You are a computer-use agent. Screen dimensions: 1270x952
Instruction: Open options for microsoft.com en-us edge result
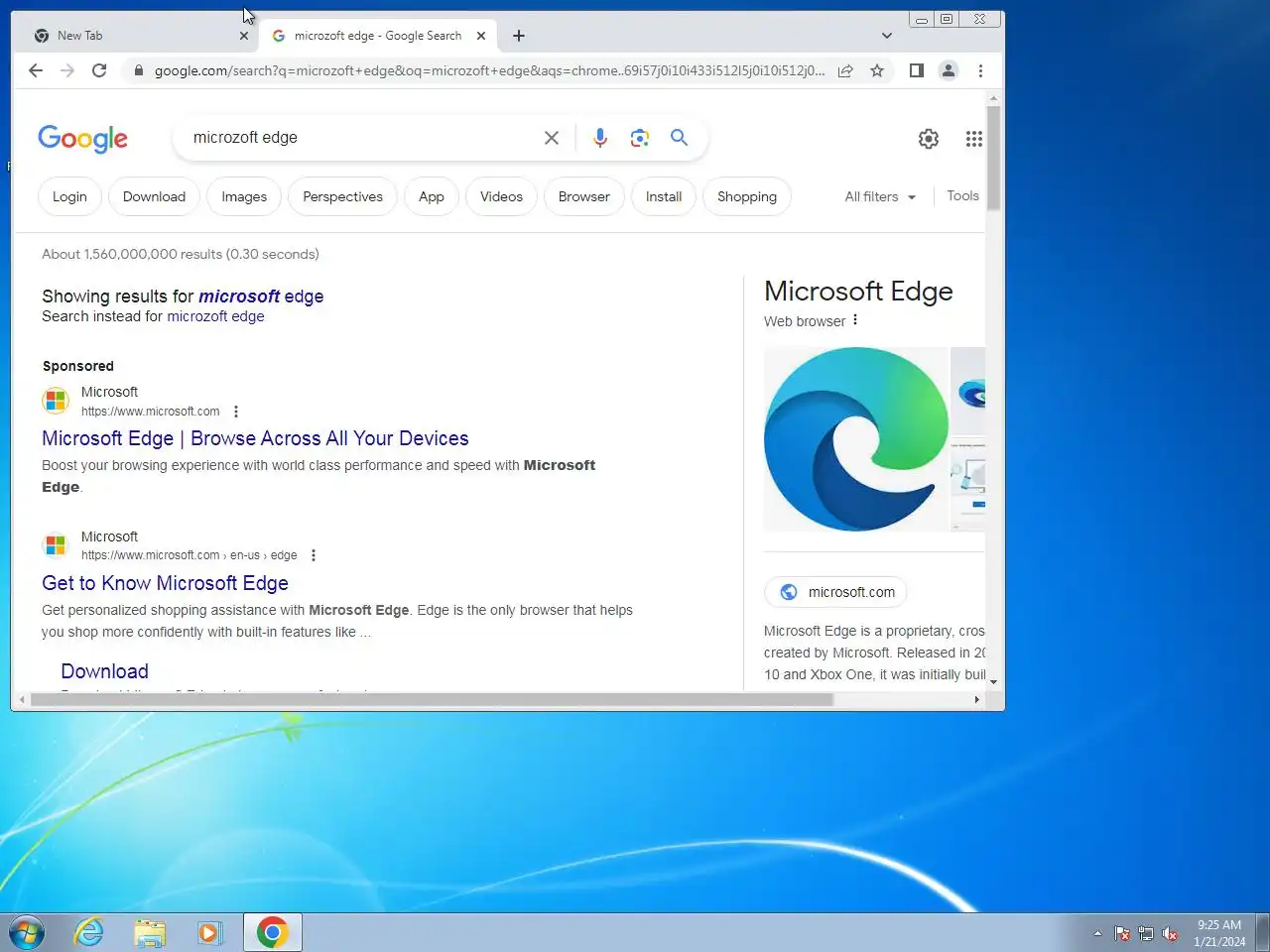coord(314,555)
